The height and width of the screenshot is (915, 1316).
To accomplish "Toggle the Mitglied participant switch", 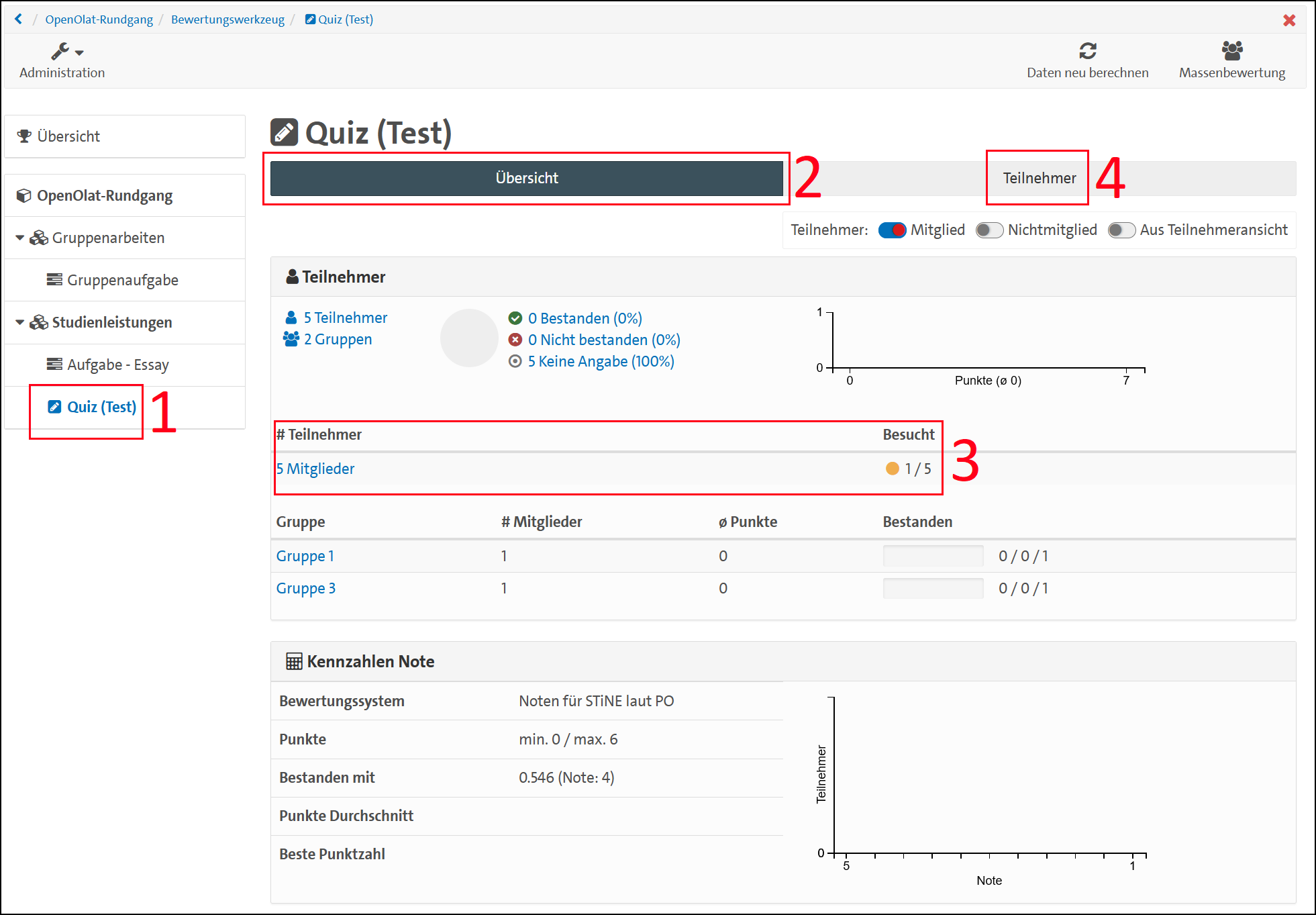I will click(x=892, y=230).
